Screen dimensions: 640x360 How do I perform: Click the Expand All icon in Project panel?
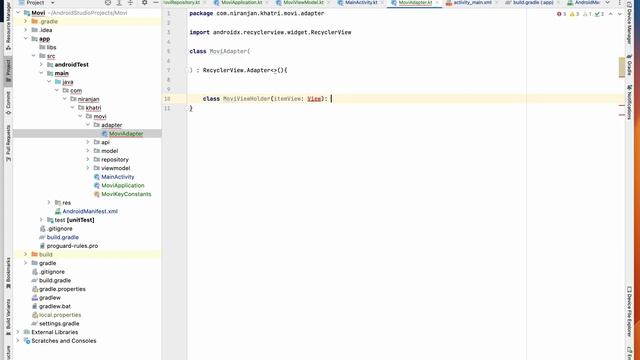[119, 2]
